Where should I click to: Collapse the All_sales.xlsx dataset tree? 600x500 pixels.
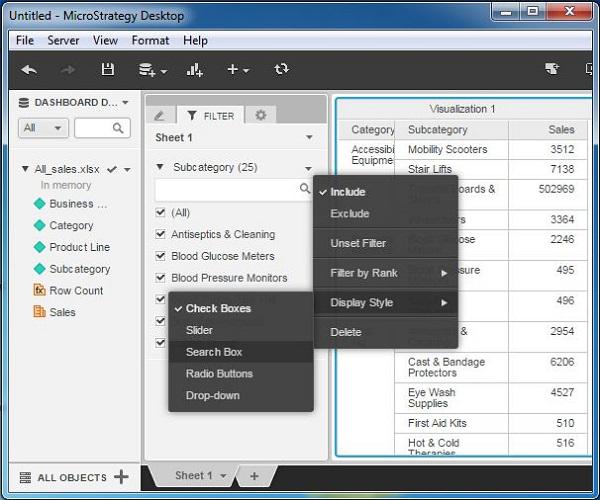[x=25, y=169]
